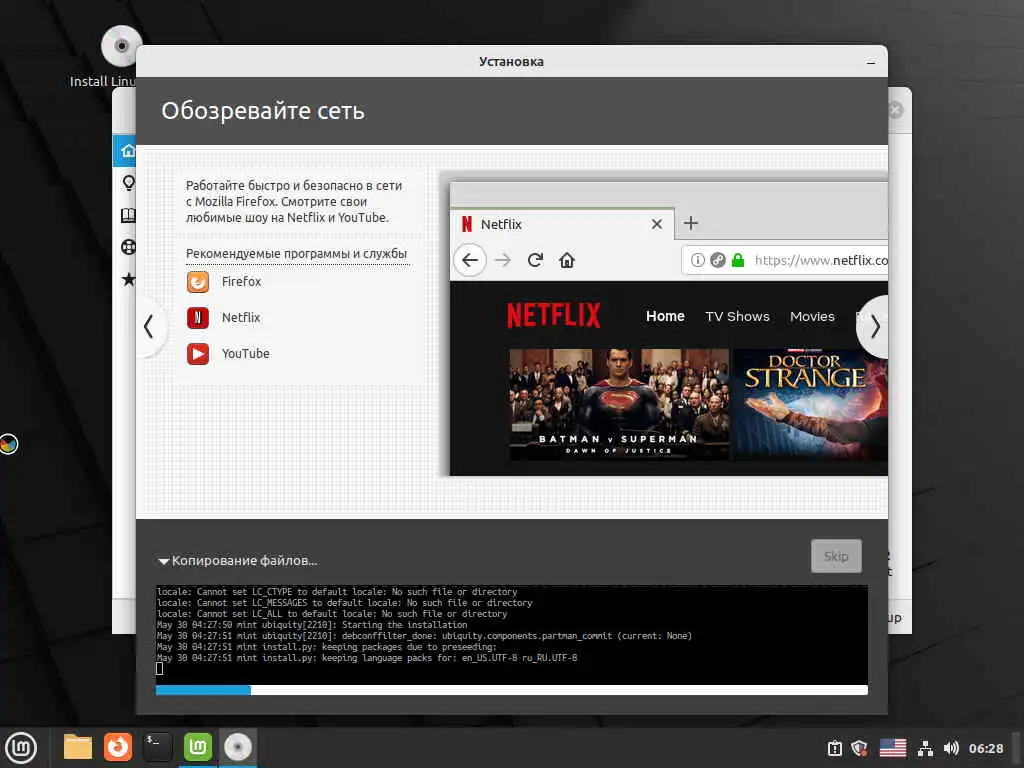Click the YouTube icon in recommended list
This screenshot has width=1024, height=768.
point(198,354)
